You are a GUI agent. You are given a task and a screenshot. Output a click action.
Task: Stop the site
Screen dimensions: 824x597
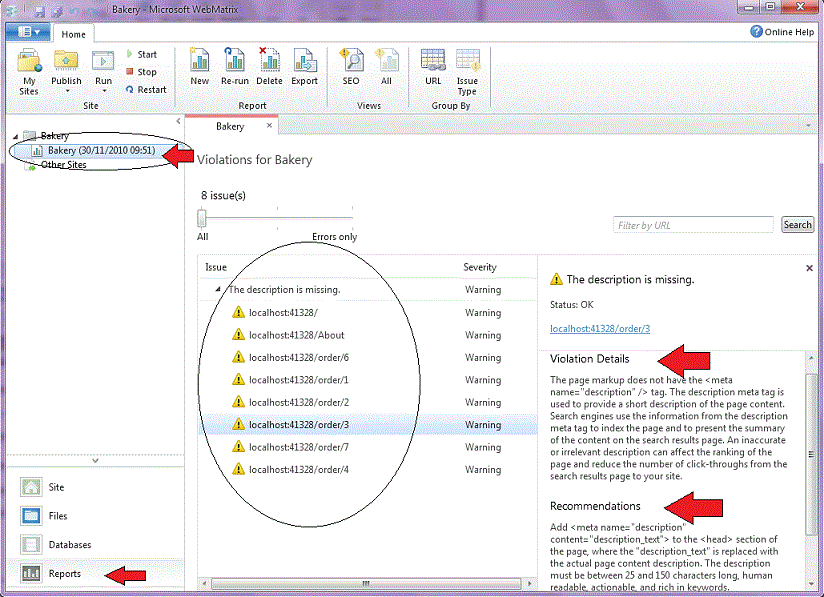click(141, 72)
